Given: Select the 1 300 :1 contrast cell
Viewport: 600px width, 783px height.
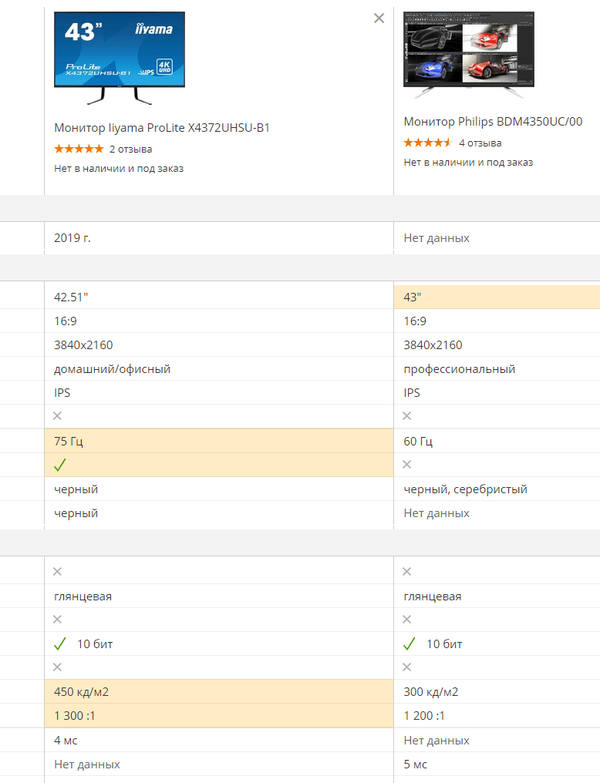Looking at the screenshot, I should click(220, 716).
